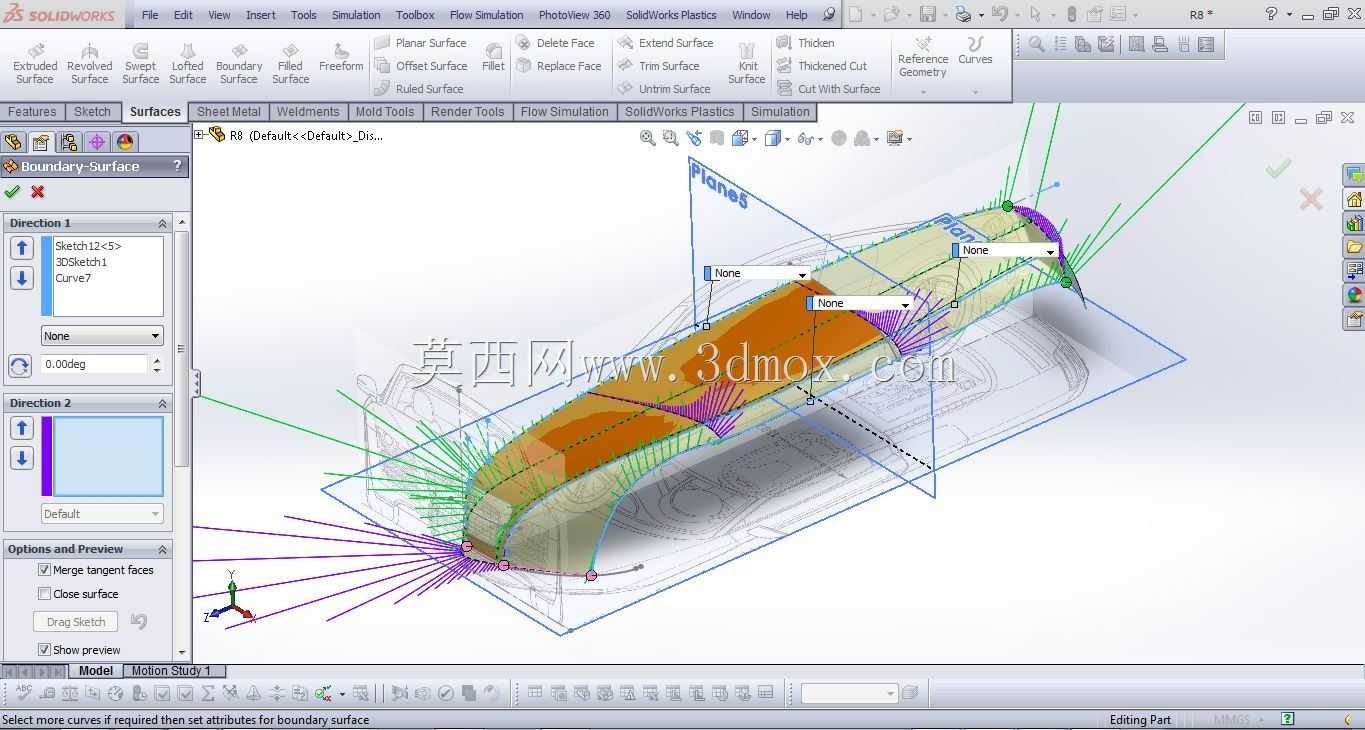Viewport: 1365px width, 730px height.
Task: Select the Fillet tool
Action: [x=493, y=58]
